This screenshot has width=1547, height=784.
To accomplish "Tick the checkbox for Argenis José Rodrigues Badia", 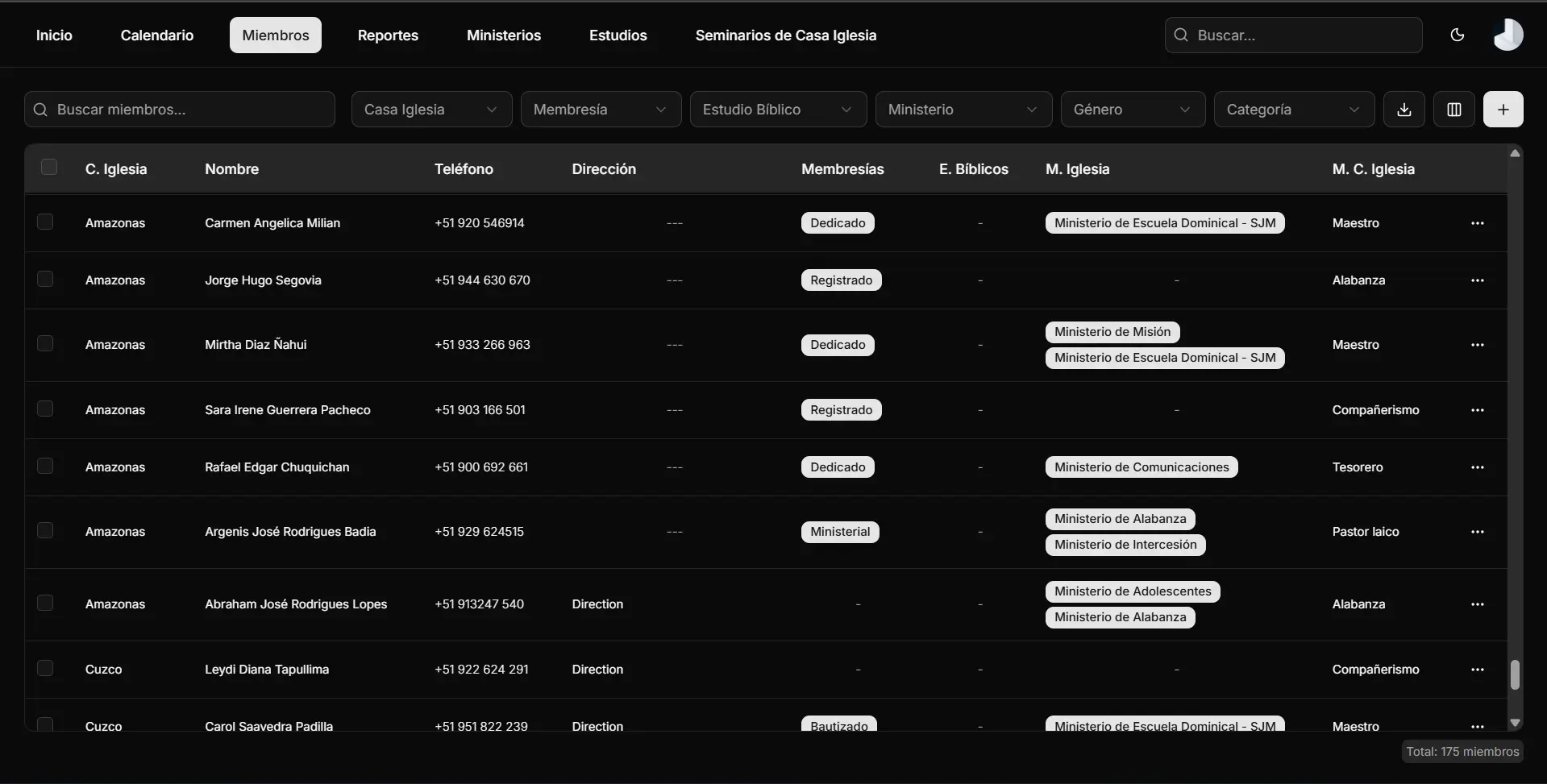I will coord(45,531).
